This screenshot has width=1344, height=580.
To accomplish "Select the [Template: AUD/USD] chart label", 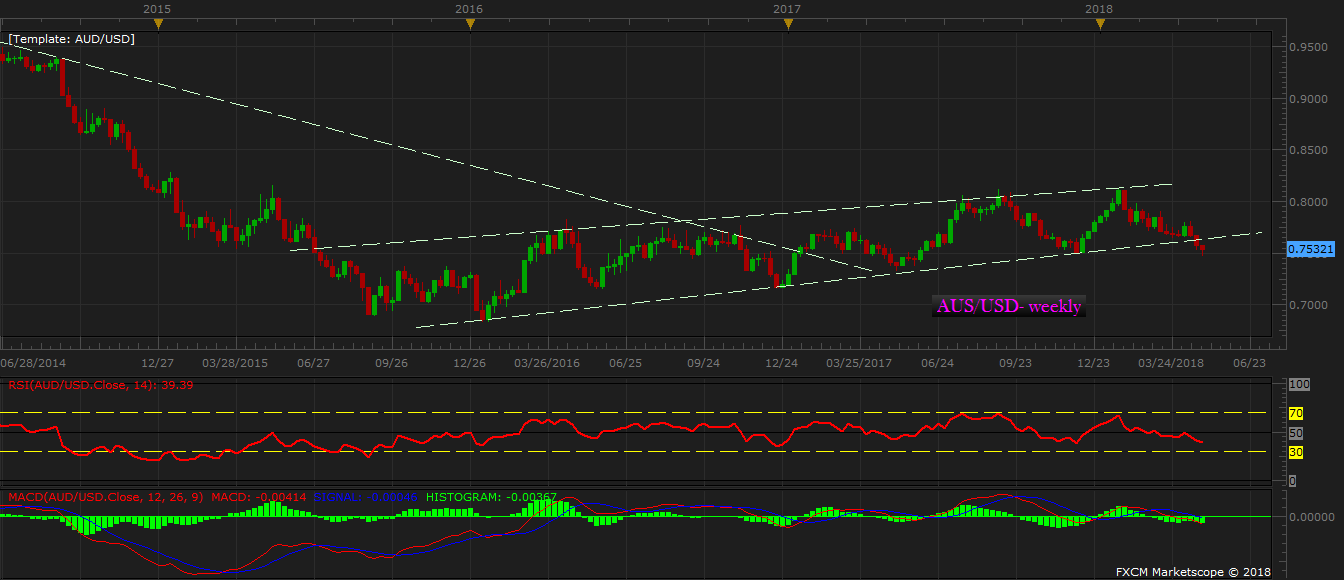I will (71, 38).
